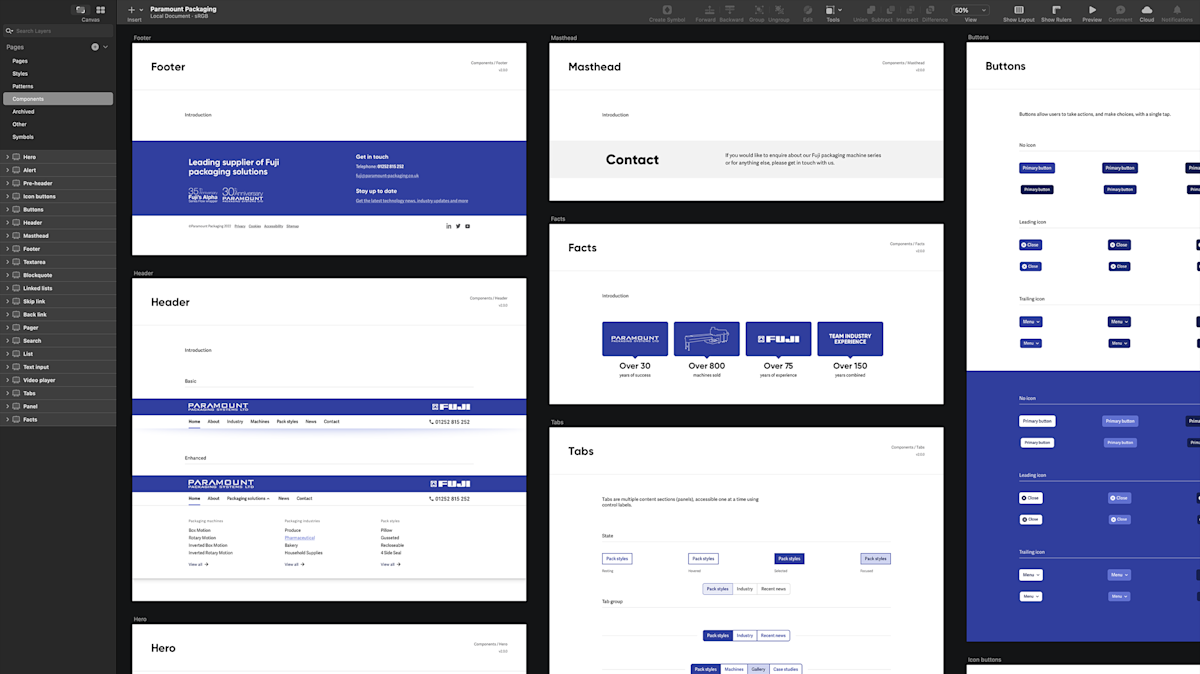Click the Case studies tab button
The image size is (1200, 674).
click(785, 669)
